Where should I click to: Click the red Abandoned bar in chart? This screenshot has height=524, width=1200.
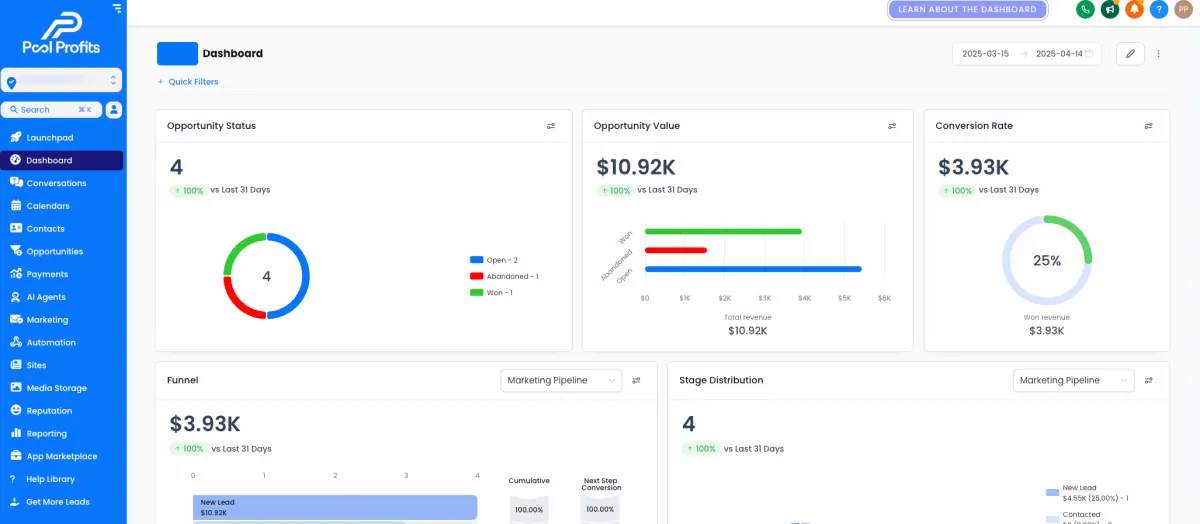click(676, 250)
